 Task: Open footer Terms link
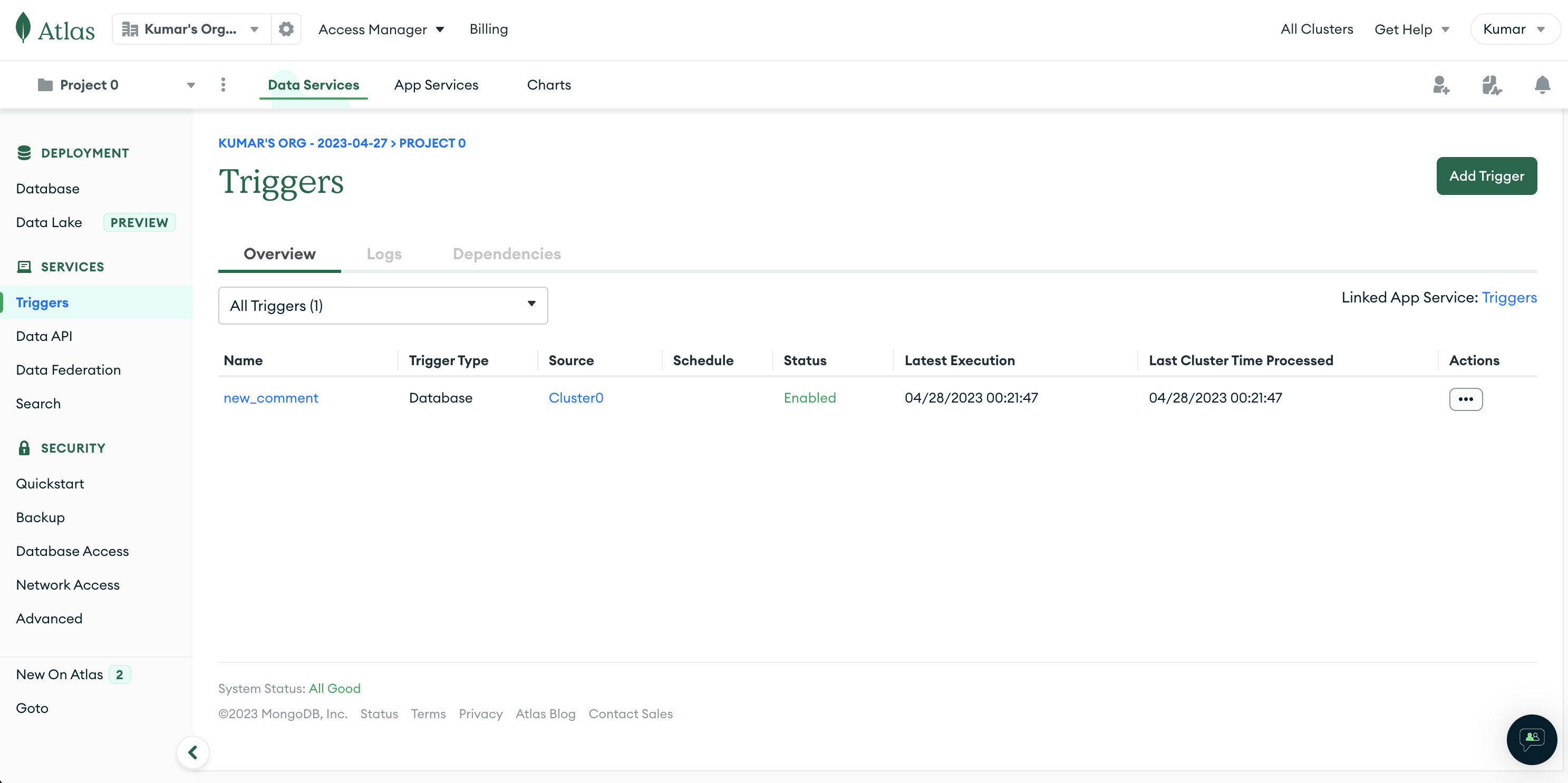(x=429, y=713)
